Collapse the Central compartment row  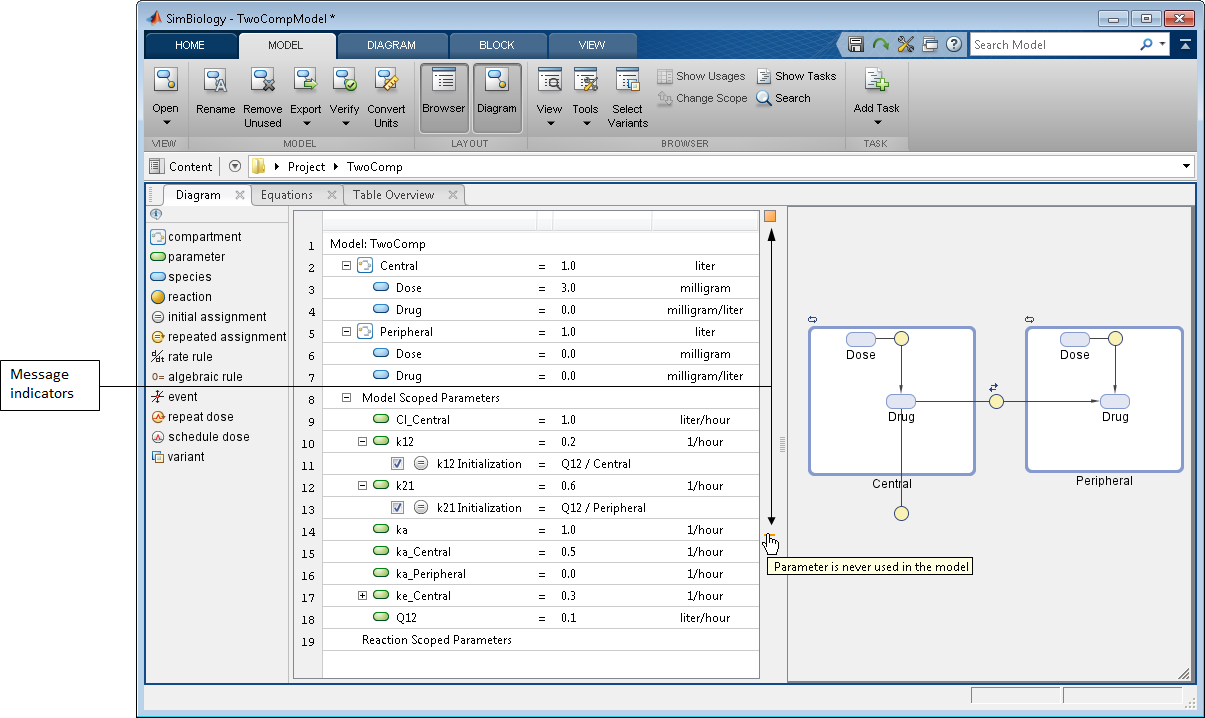(347, 266)
